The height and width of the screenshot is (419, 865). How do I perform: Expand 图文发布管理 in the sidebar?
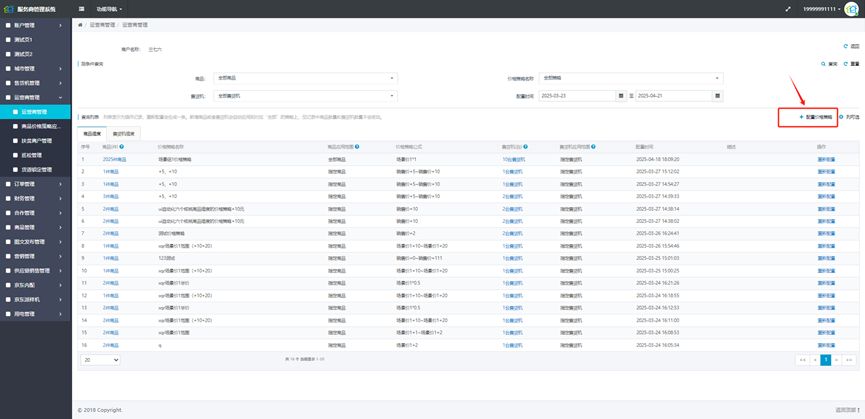pos(36,241)
